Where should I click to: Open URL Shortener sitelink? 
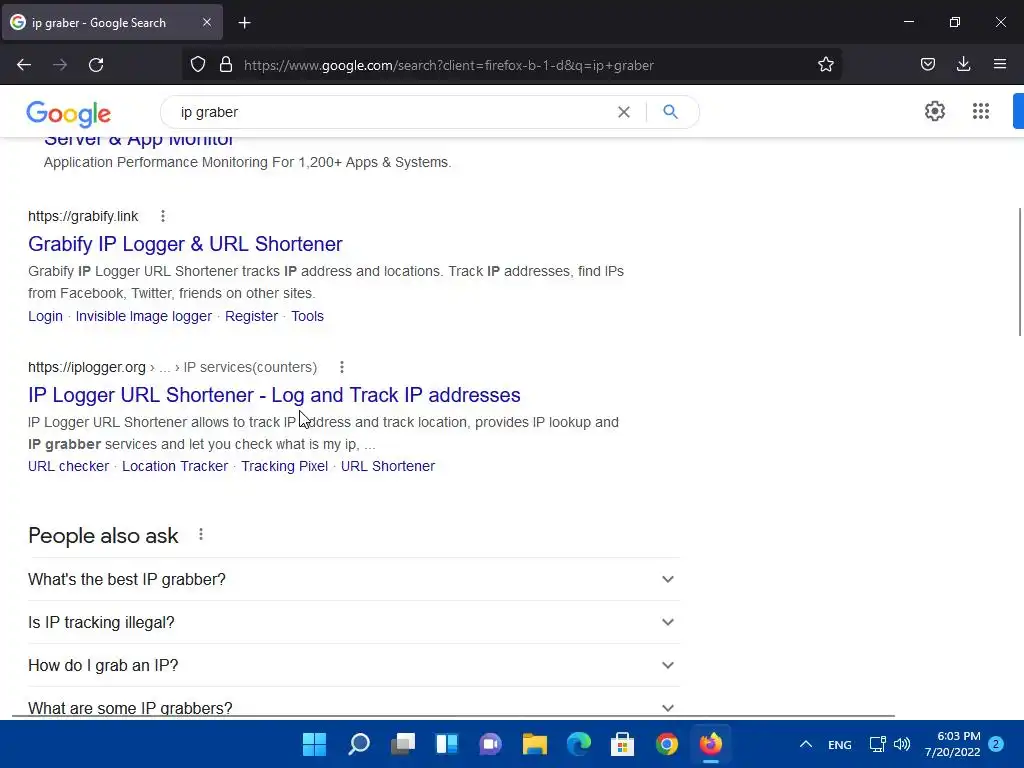pos(388,466)
